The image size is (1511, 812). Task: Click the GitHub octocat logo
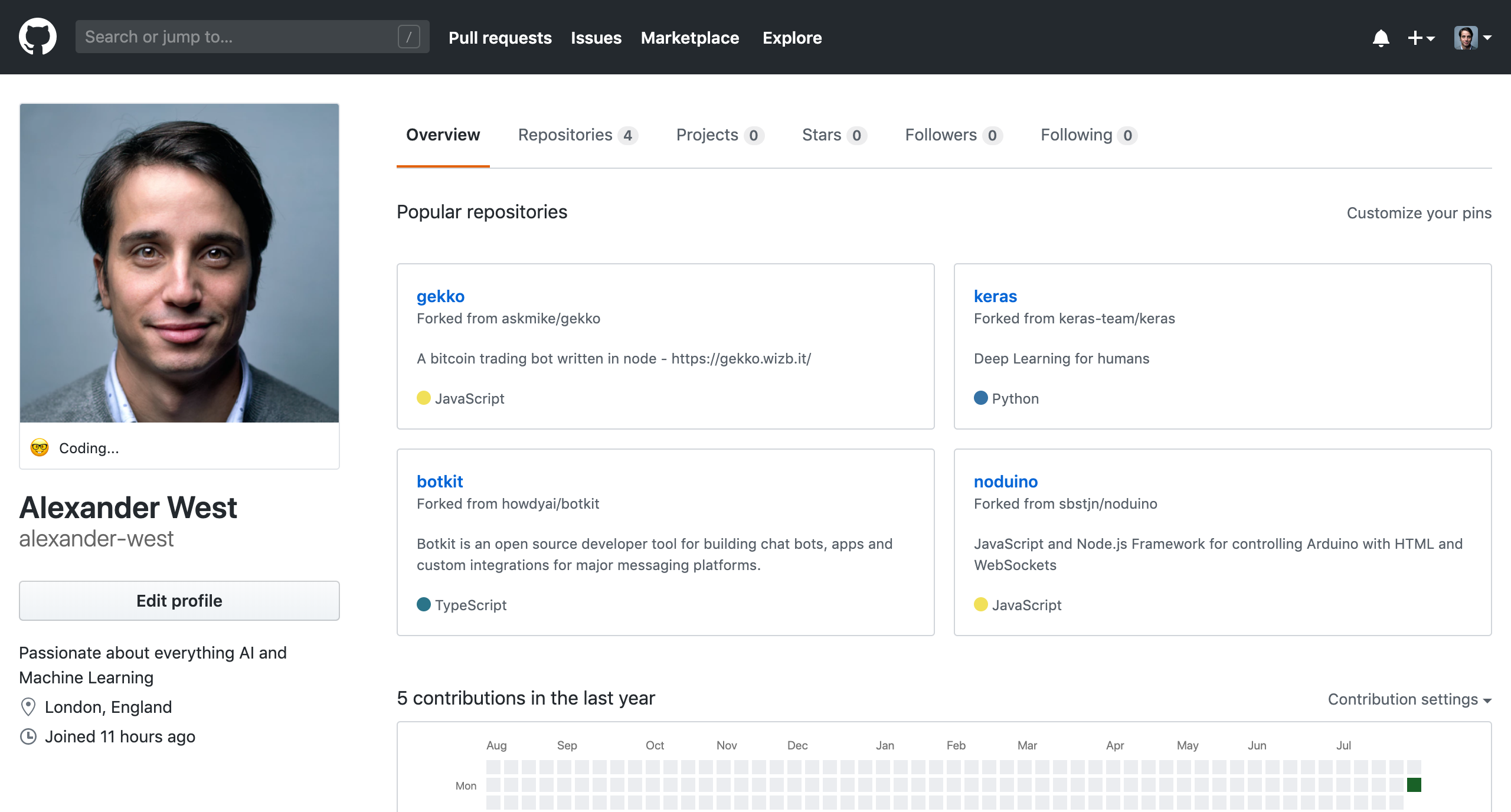point(38,36)
